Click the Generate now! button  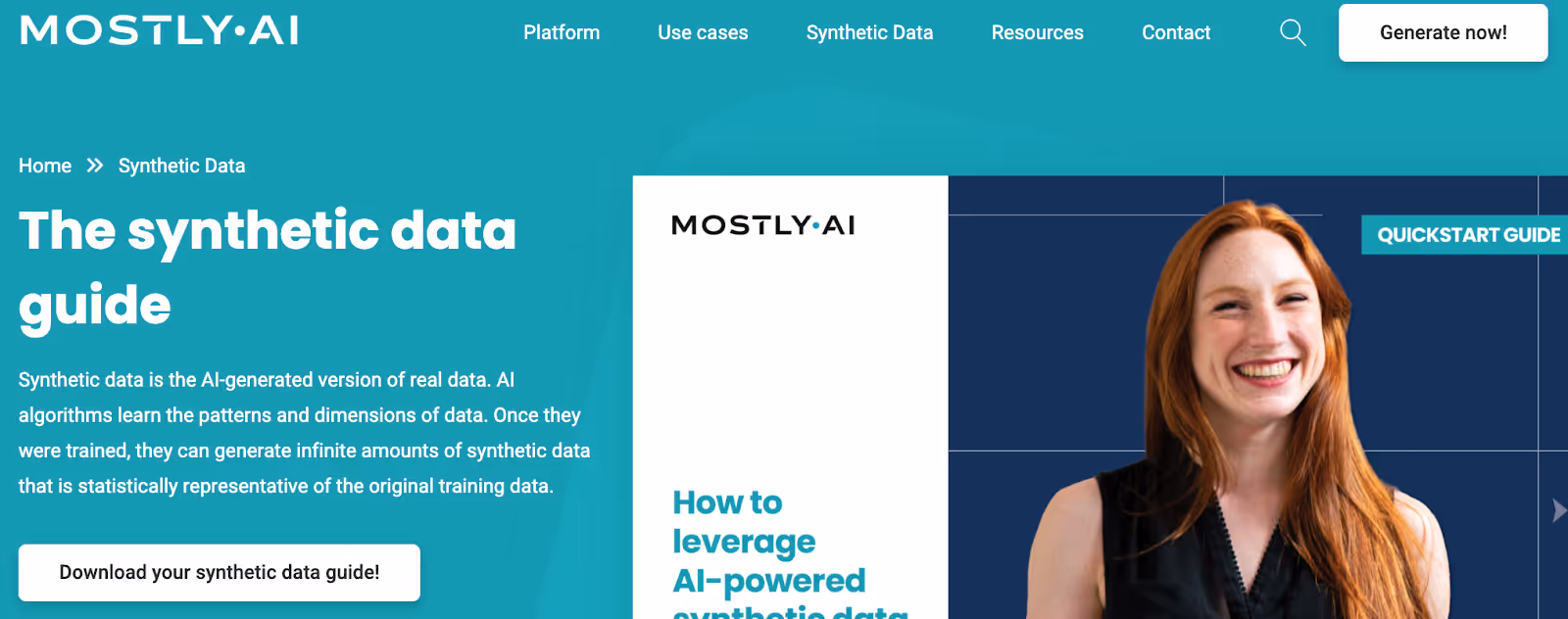point(1444,32)
